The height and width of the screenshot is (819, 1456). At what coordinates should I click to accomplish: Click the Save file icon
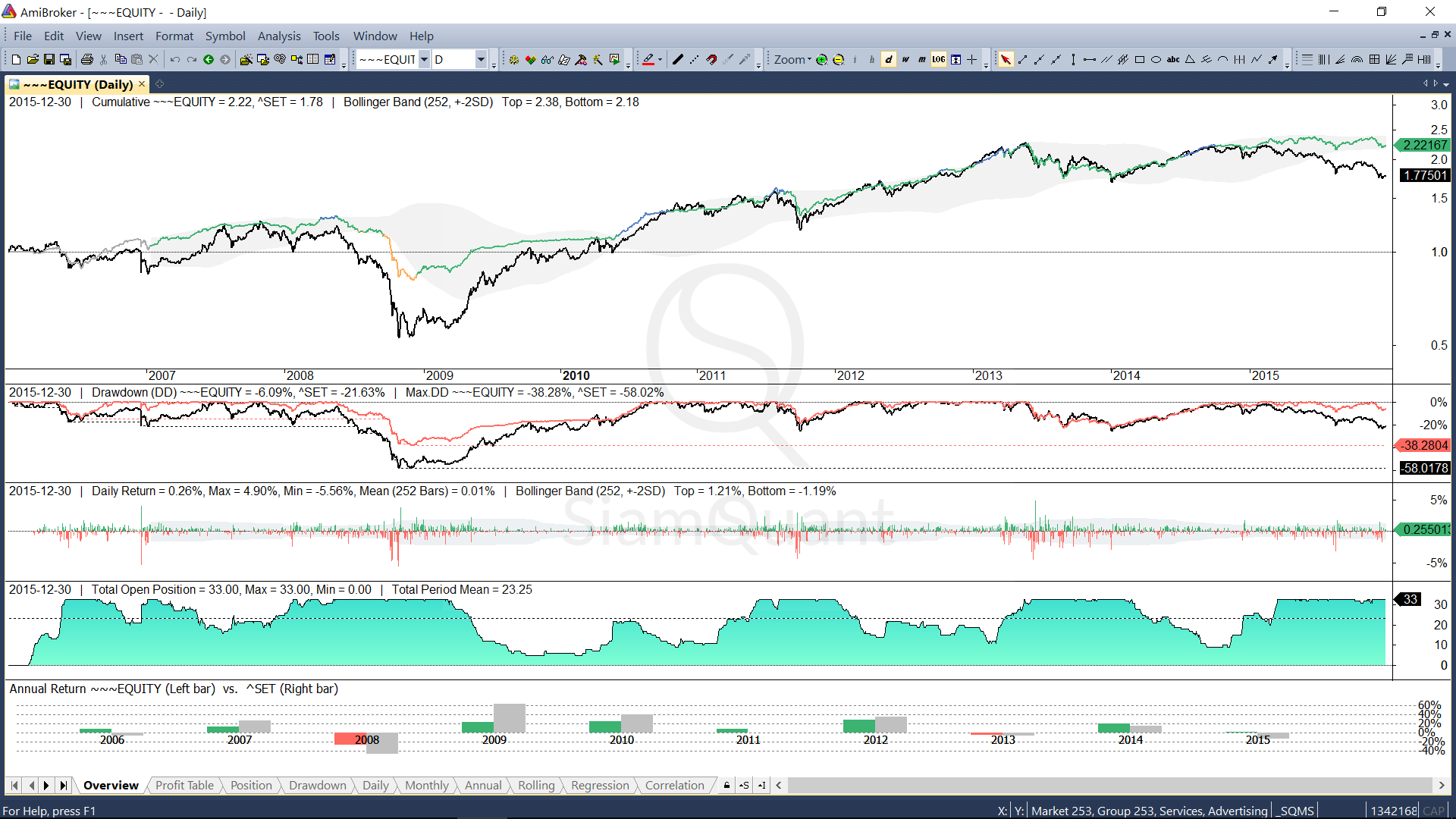click(x=49, y=60)
